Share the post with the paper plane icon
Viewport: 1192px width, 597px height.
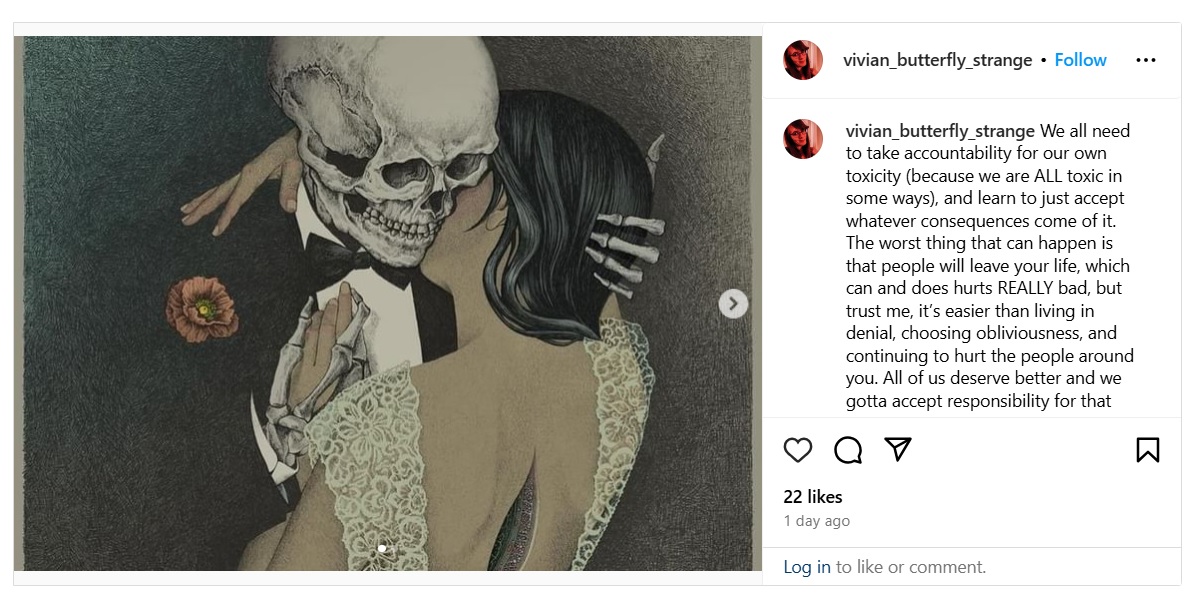coord(898,449)
